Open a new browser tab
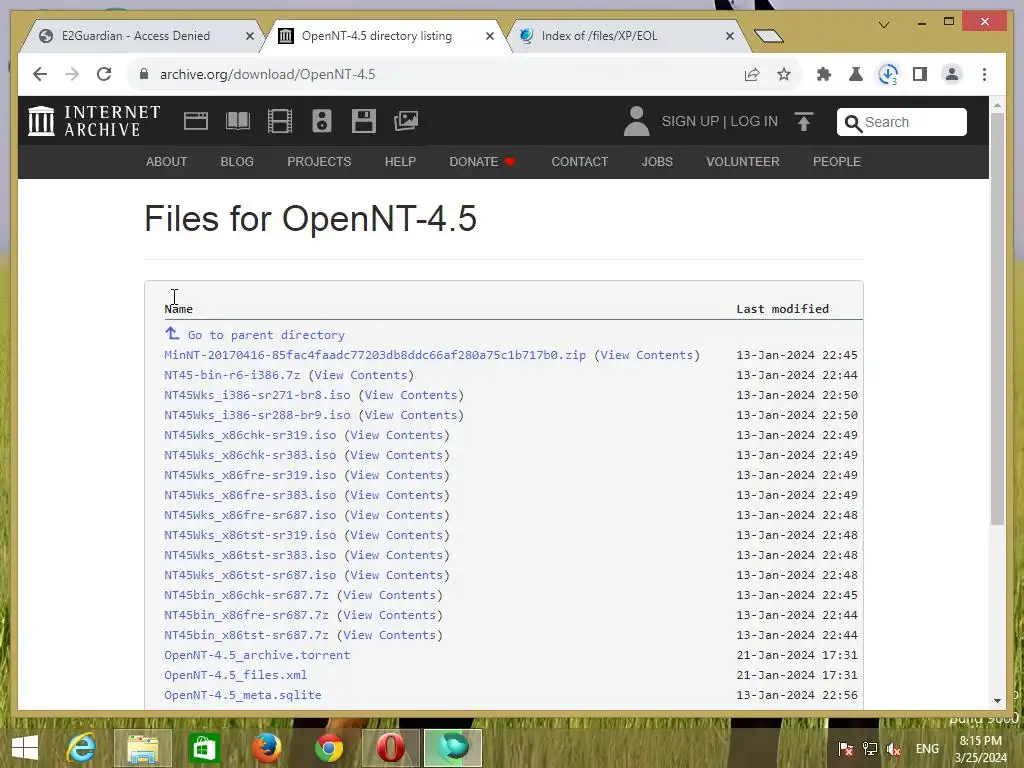This screenshot has height=768, width=1024. click(769, 36)
